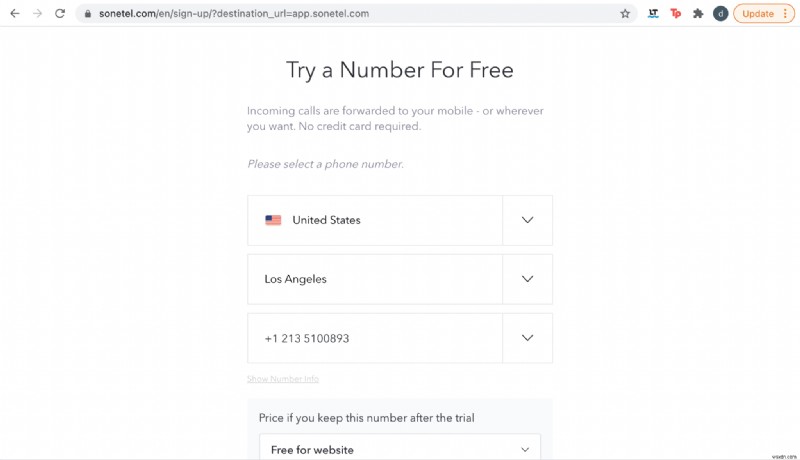
Task: Select the United States flag icon
Action: (x=273, y=220)
